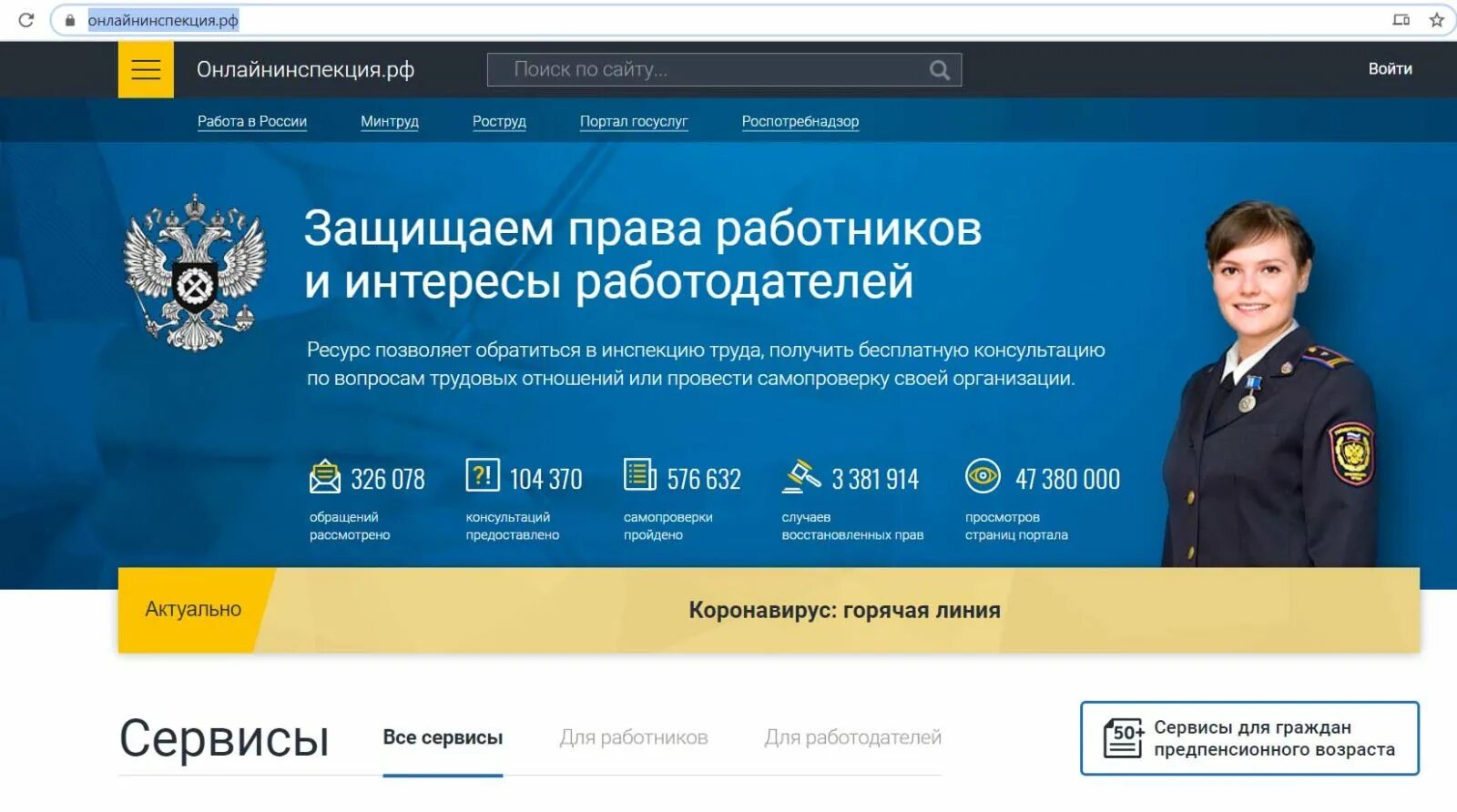The height and width of the screenshot is (812, 1457).
Task: Click the 47 380 000 statistic number
Action: pos(1067,479)
